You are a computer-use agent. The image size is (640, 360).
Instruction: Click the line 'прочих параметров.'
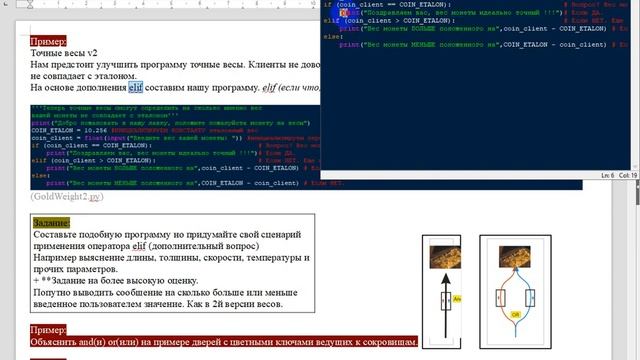(76, 269)
